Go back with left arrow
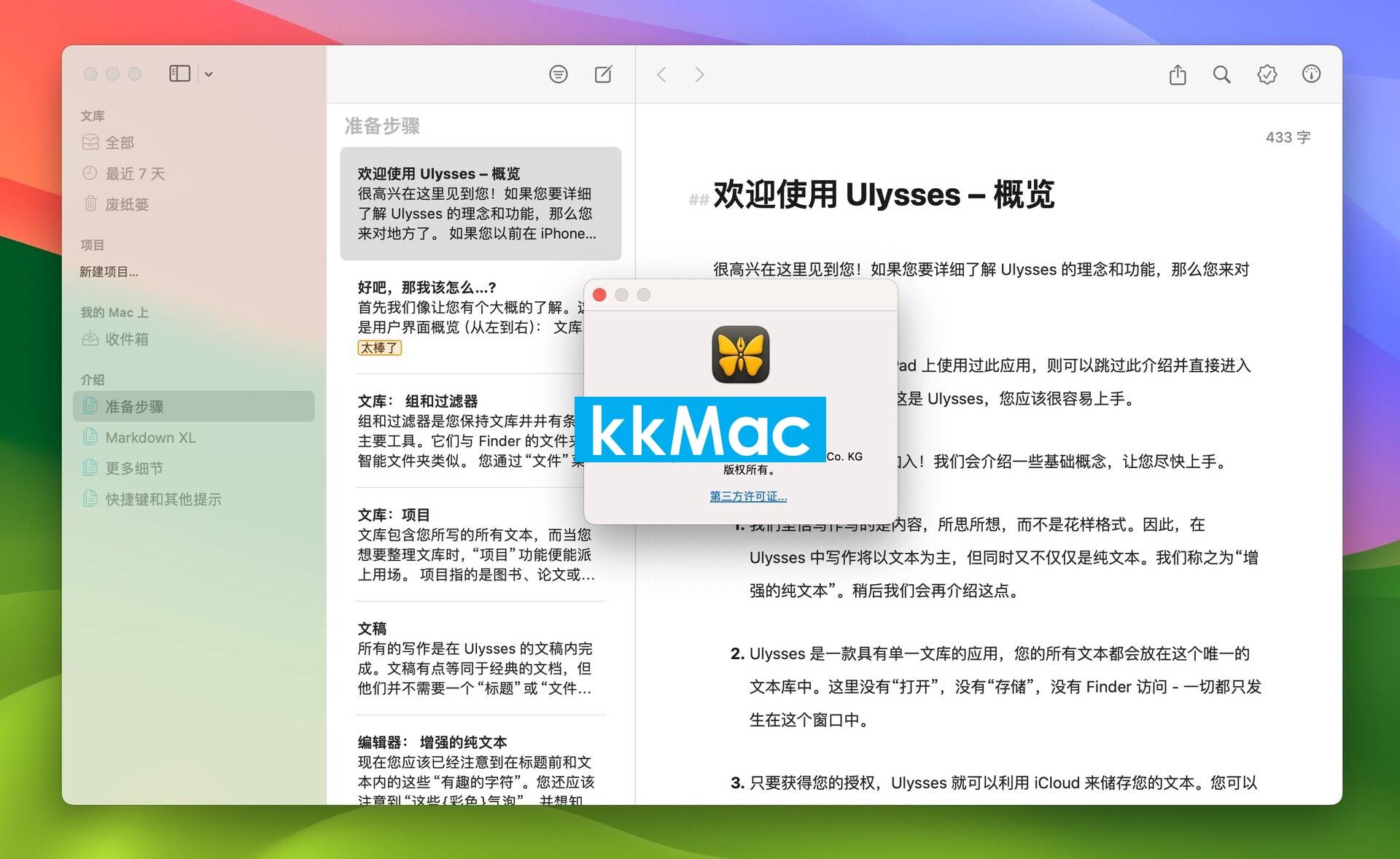The width and height of the screenshot is (1400, 859). (661, 74)
